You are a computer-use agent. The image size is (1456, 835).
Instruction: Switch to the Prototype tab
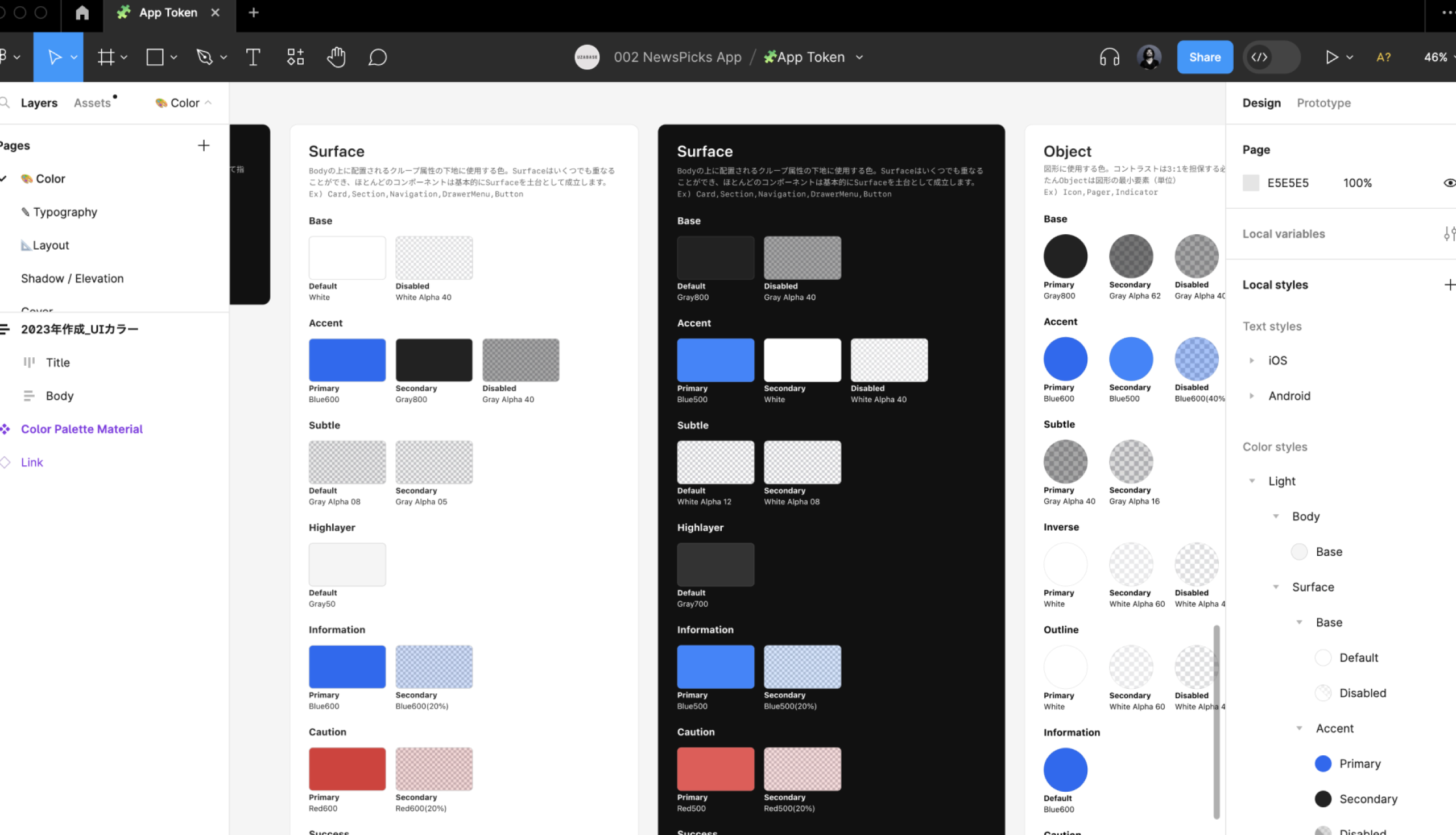point(1323,102)
